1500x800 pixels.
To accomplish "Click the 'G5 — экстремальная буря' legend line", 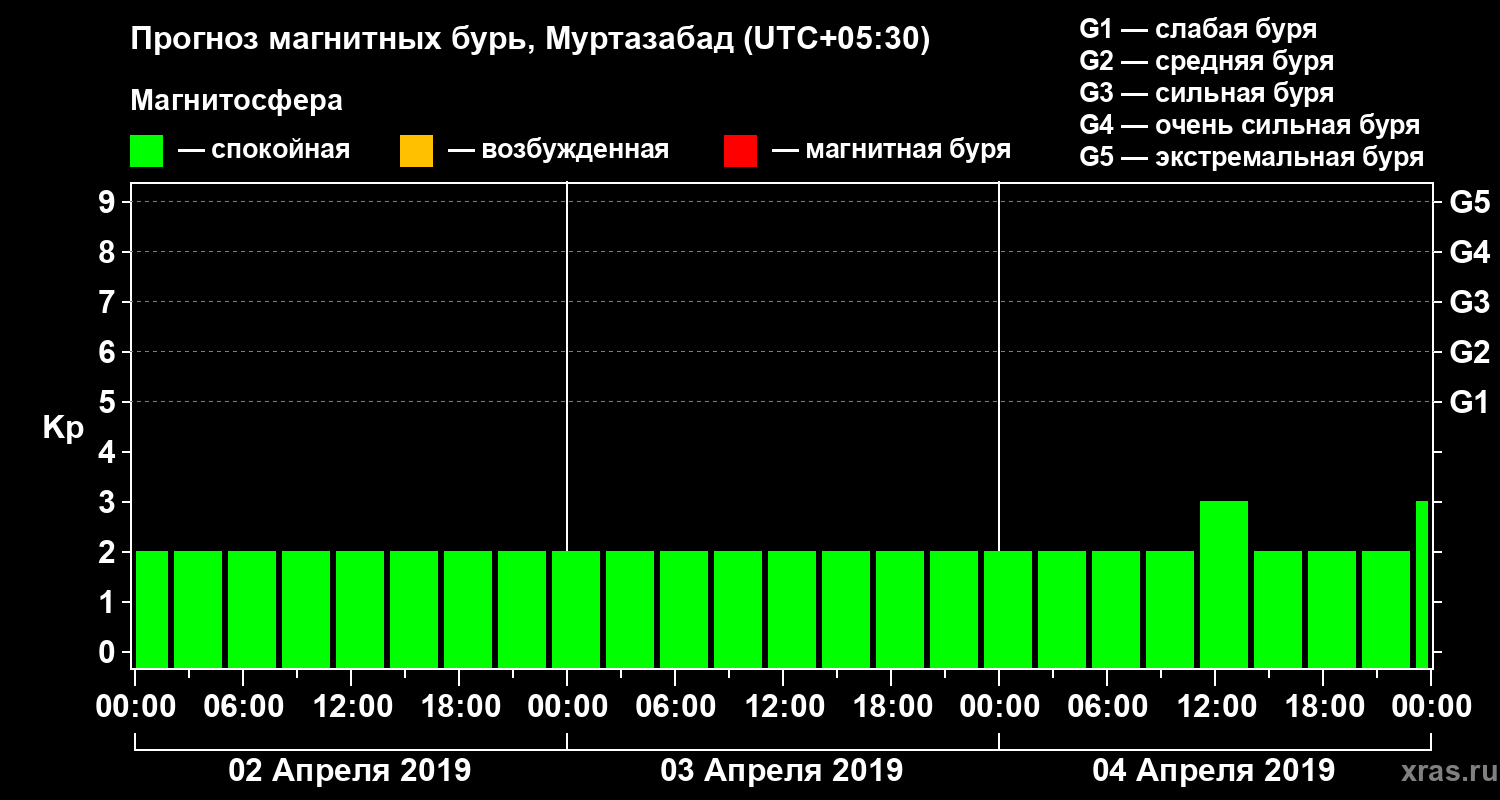I will (1251, 157).
